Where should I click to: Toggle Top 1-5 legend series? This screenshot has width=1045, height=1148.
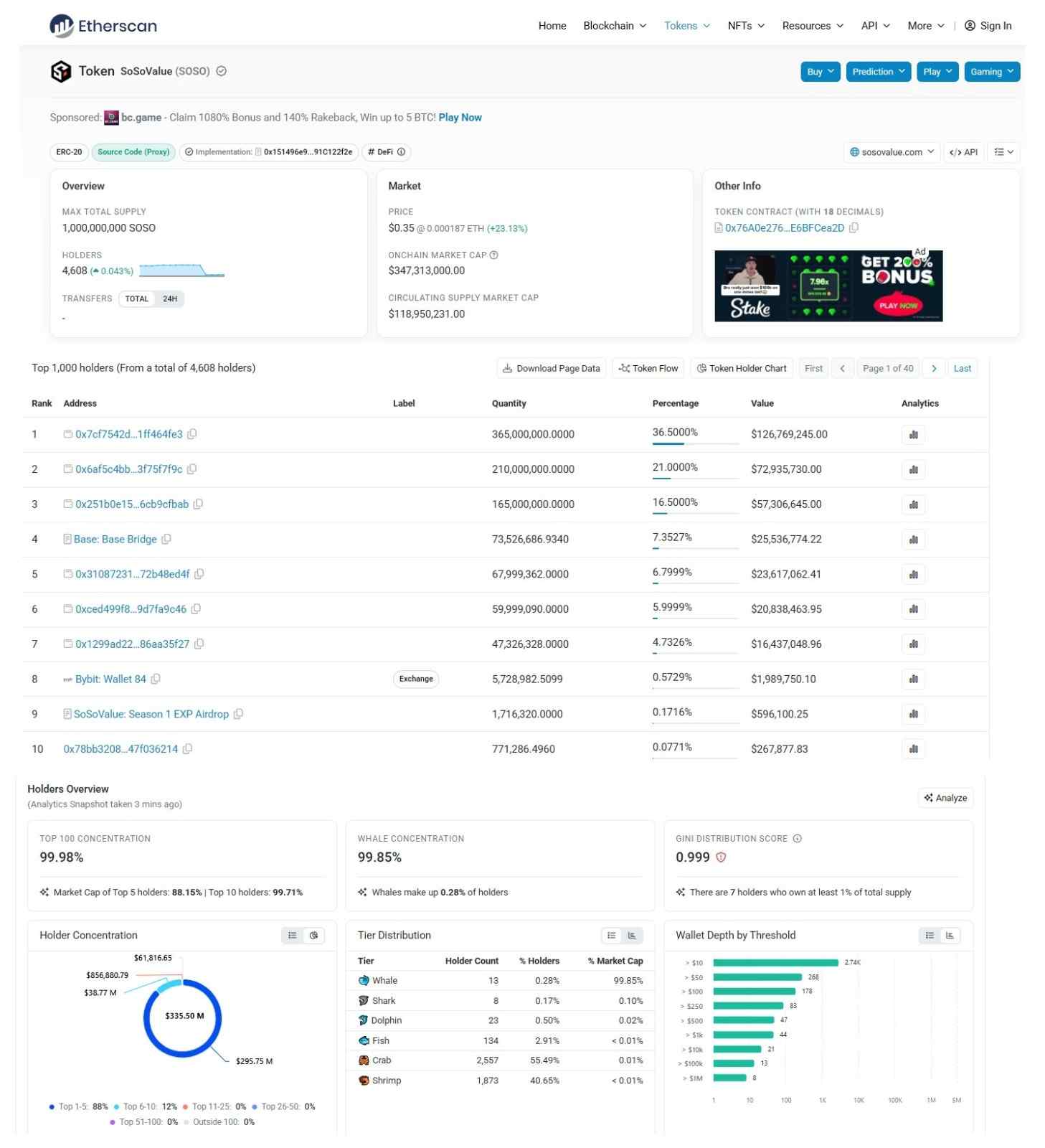[78, 1106]
